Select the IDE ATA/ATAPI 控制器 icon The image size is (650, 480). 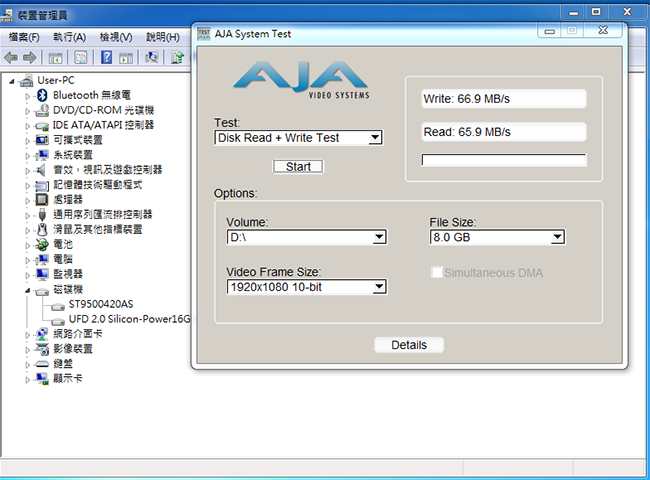(42, 126)
